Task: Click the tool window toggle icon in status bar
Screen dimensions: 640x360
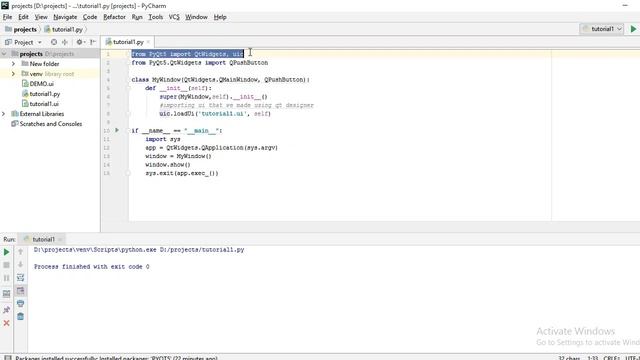Action: pyautogui.click(x=8, y=358)
